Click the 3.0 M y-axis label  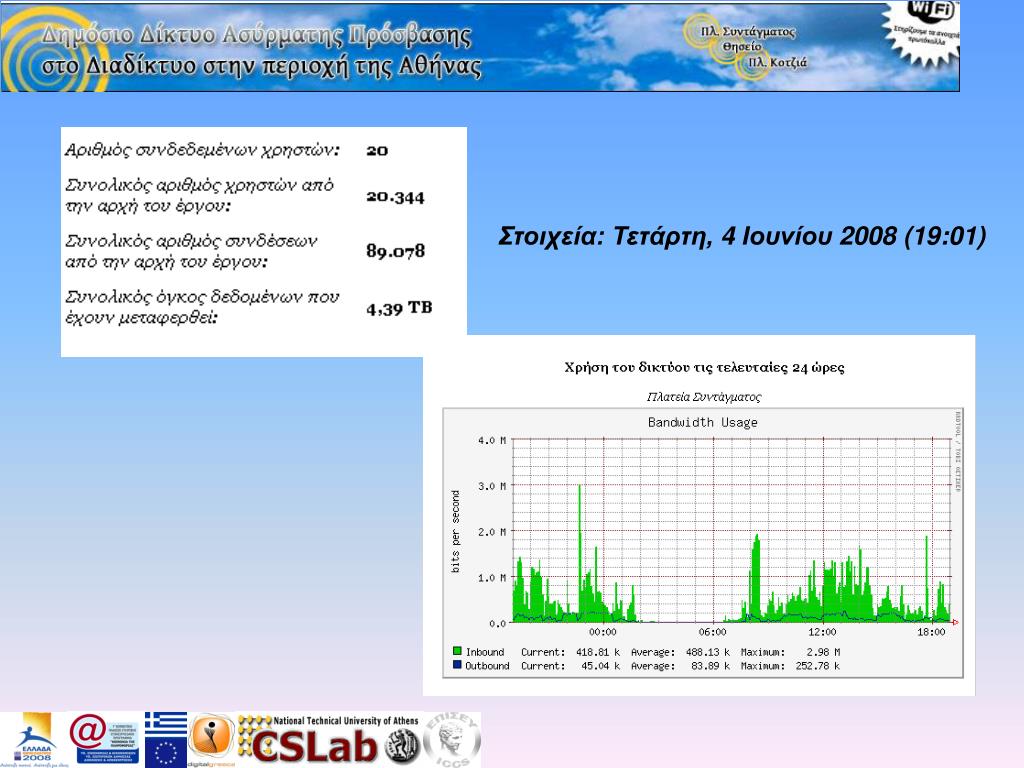coord(492,487)
